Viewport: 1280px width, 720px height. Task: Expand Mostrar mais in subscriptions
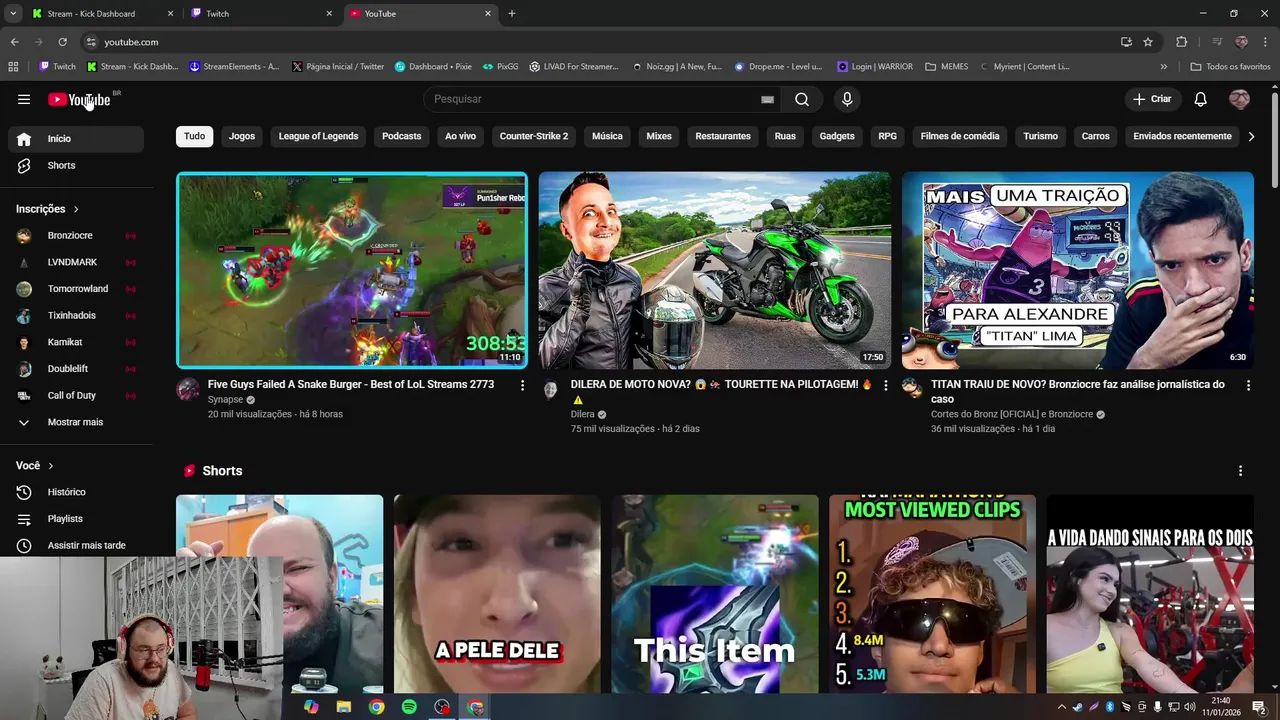(76, 422)
